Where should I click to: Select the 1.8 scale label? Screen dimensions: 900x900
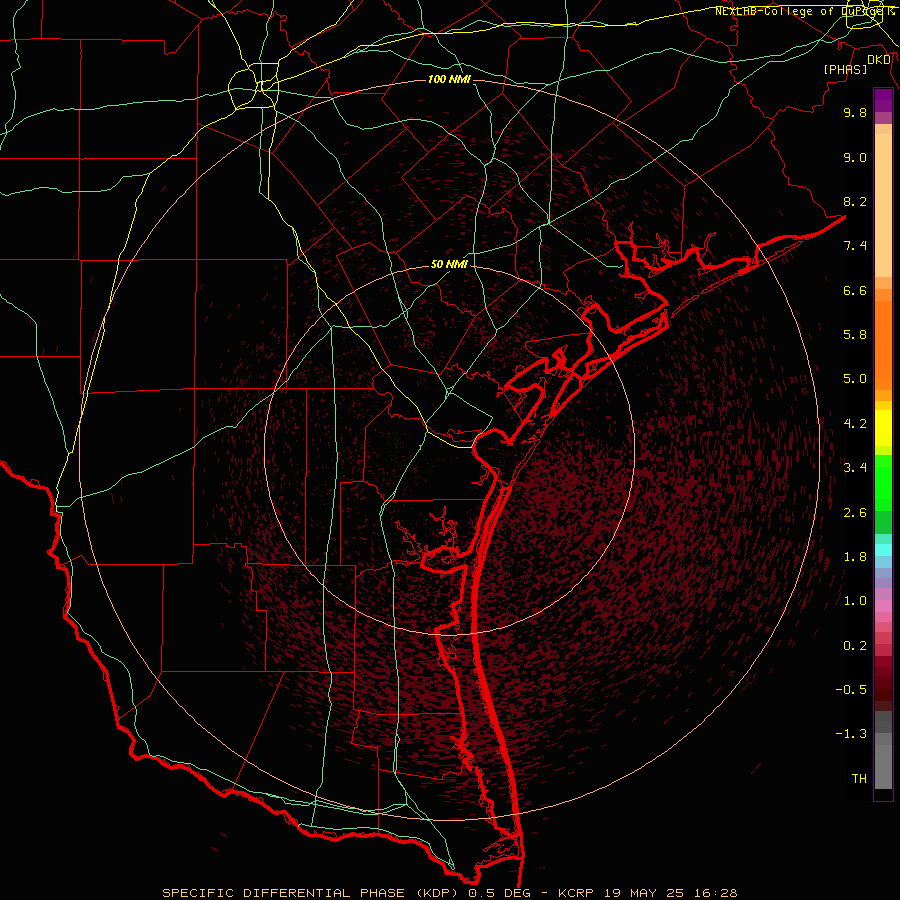[x=855, y=557]
